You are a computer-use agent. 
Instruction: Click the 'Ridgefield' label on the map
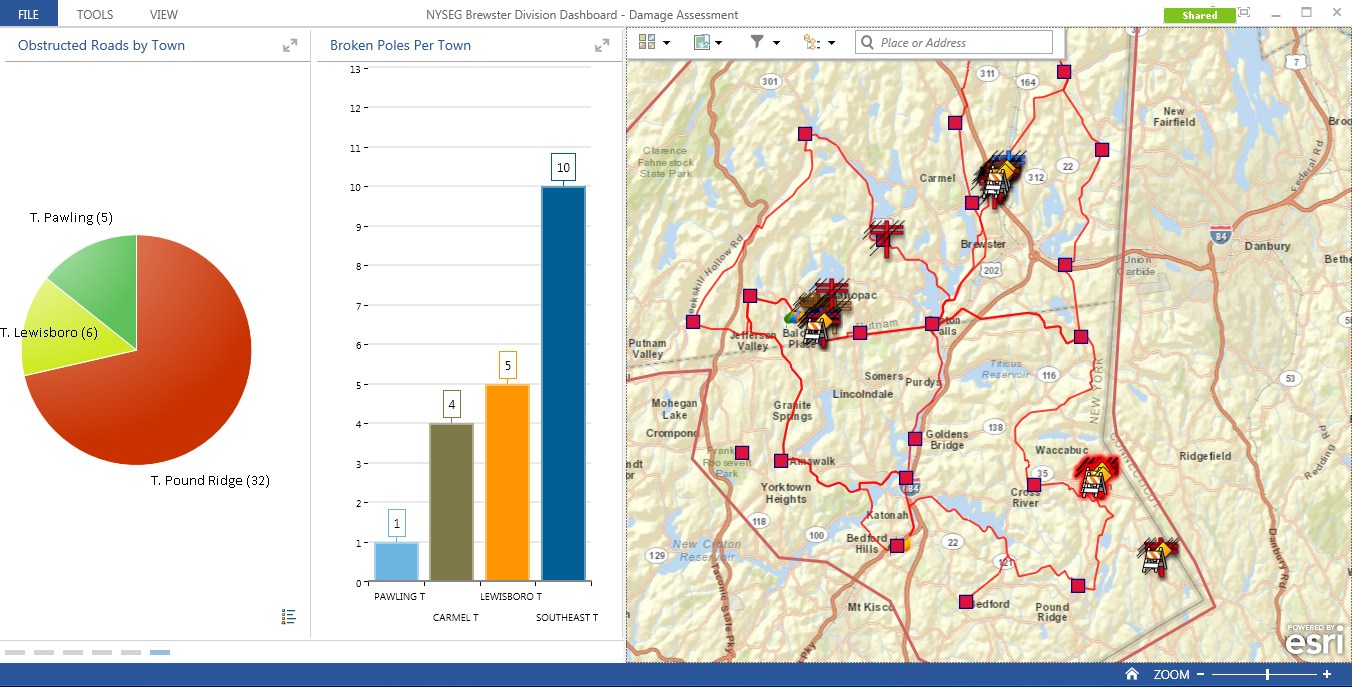(x=1206, y=456)
